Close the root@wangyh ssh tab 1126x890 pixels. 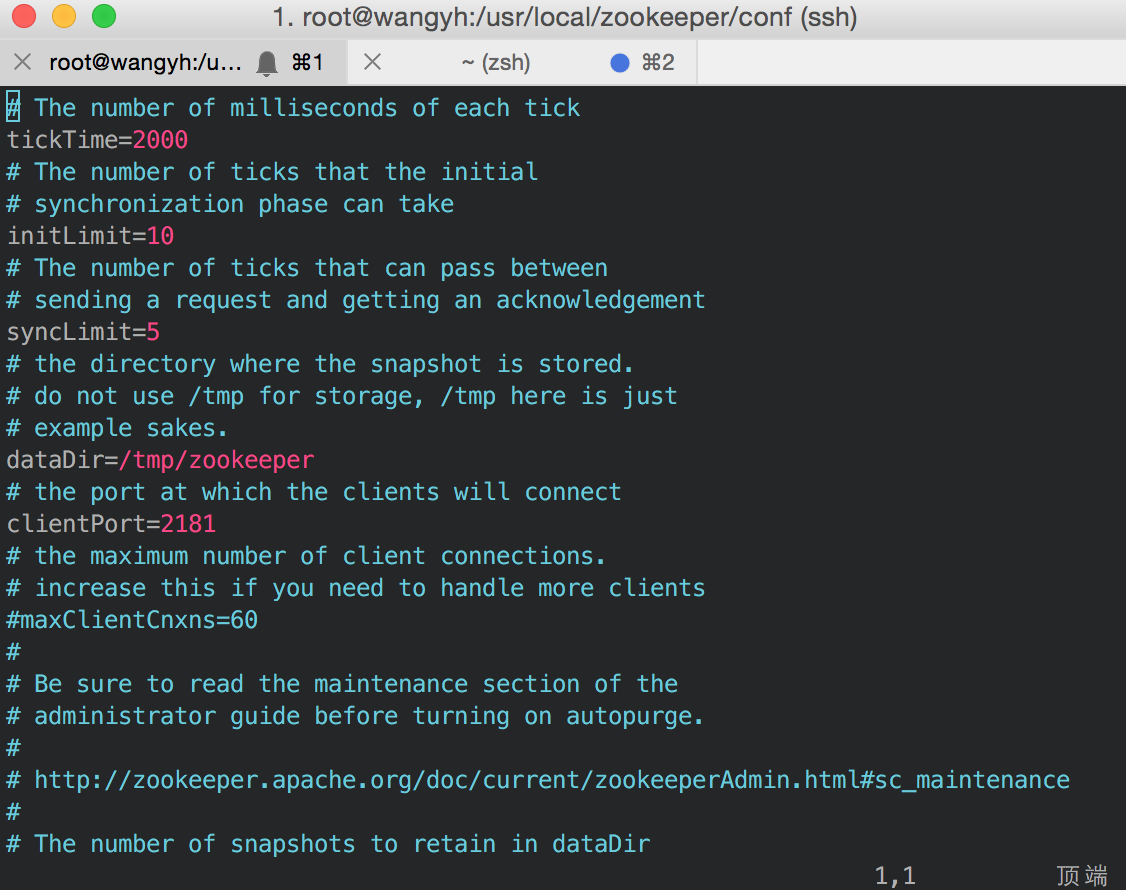pyautogui.click(x=22, y=63)
